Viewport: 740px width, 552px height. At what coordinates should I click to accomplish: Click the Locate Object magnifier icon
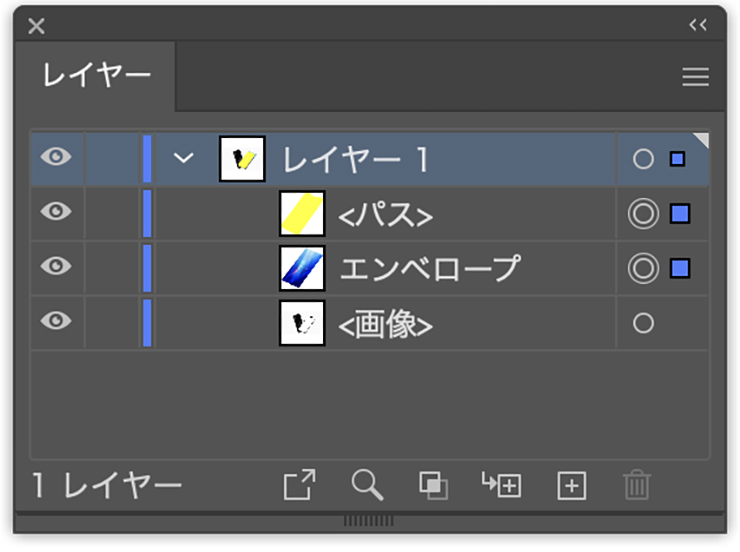click(x=367, y=486)
